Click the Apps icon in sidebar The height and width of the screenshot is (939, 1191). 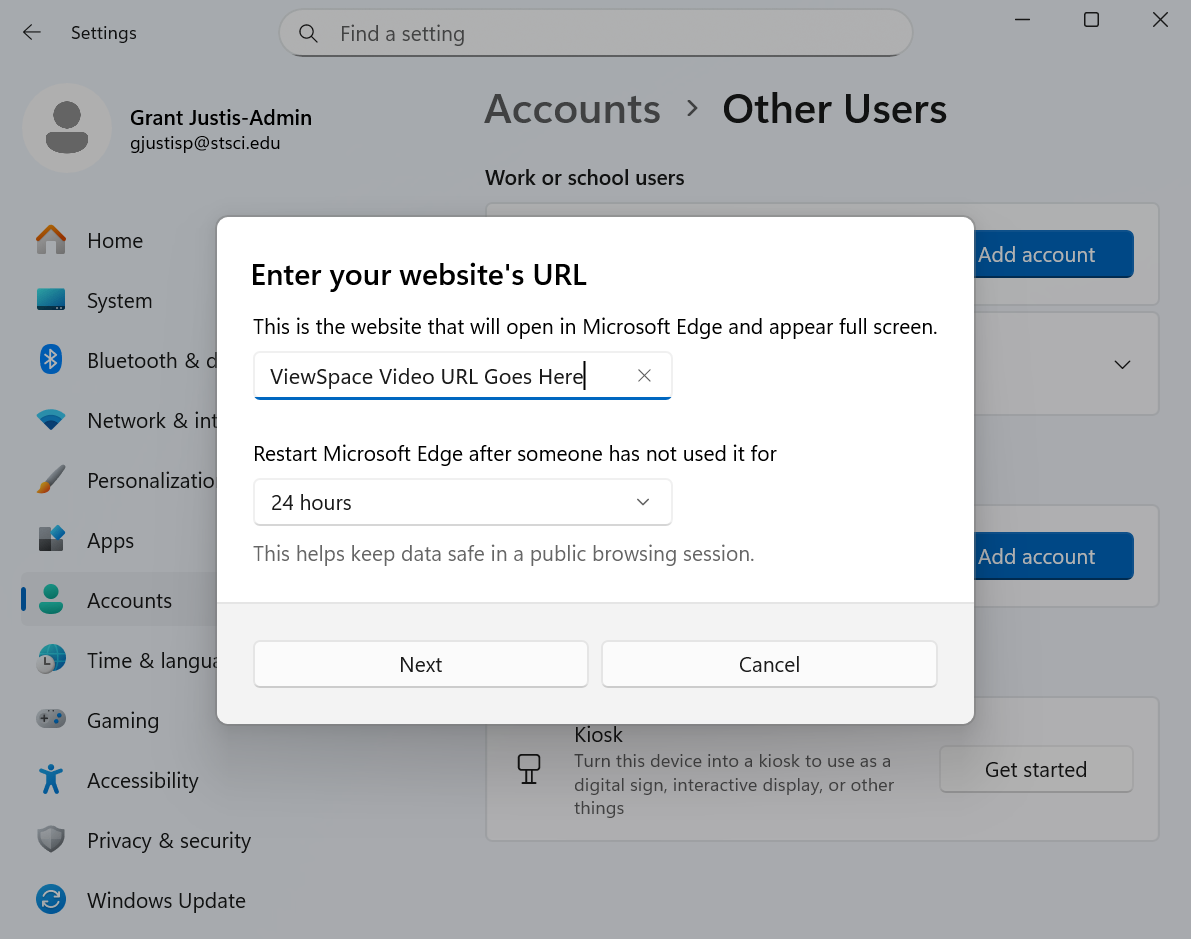(x=51, y=539)
